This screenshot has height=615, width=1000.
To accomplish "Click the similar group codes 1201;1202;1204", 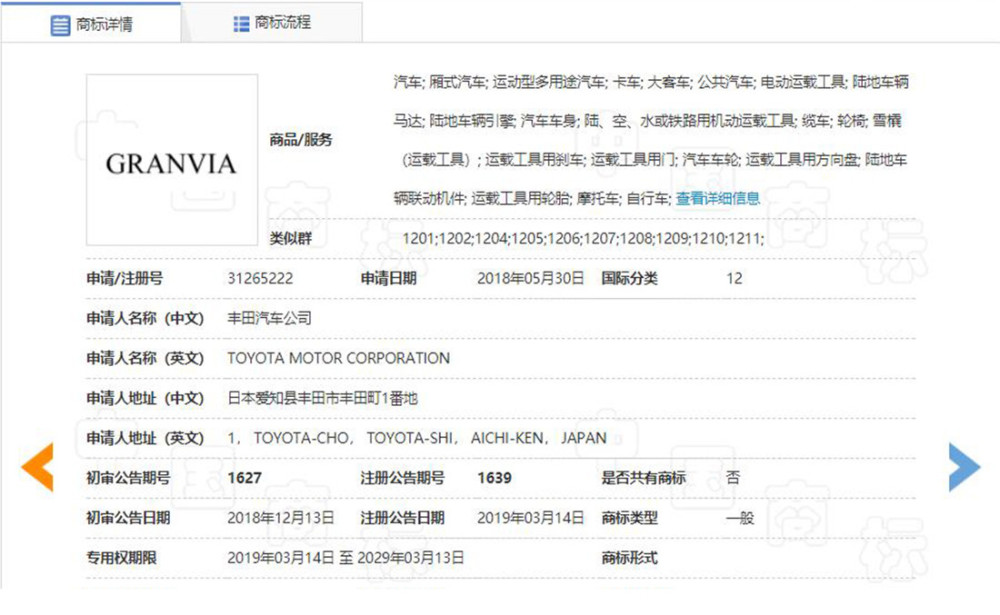I will [583, 239].
